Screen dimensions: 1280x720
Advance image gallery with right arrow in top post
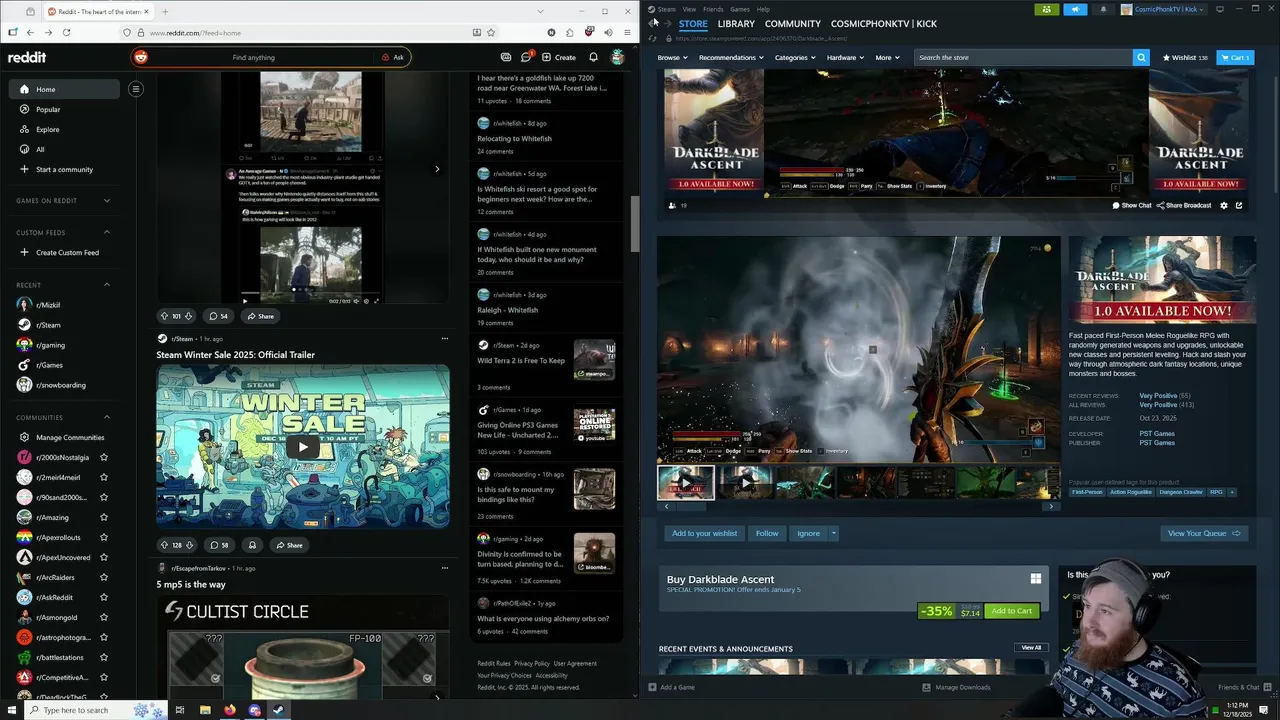click(x=437, y=169)
